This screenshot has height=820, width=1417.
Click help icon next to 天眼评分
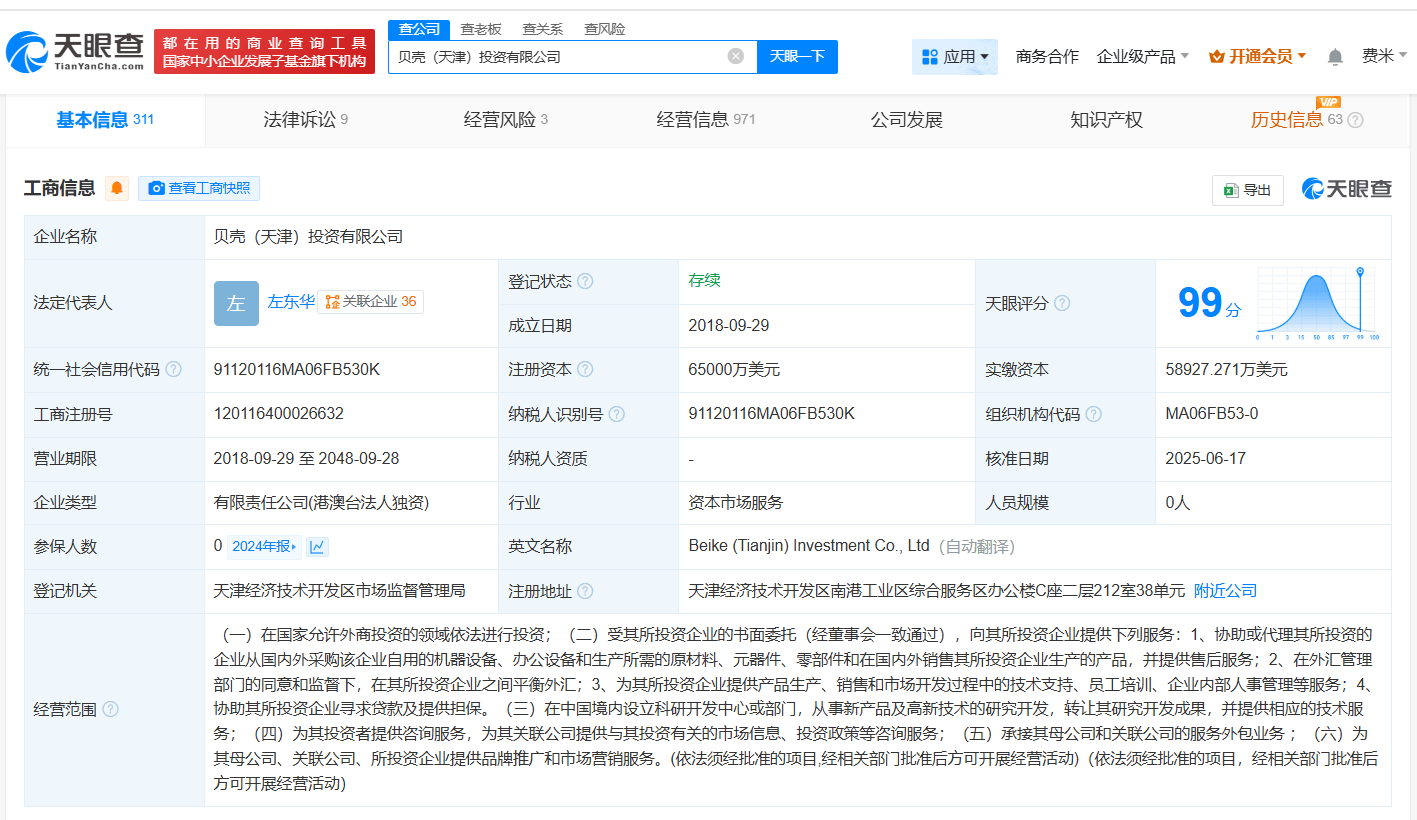1062,303
